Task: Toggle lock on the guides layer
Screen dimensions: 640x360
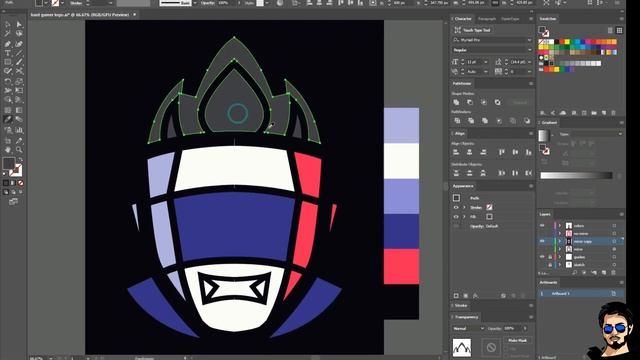Action: (550, 257)
